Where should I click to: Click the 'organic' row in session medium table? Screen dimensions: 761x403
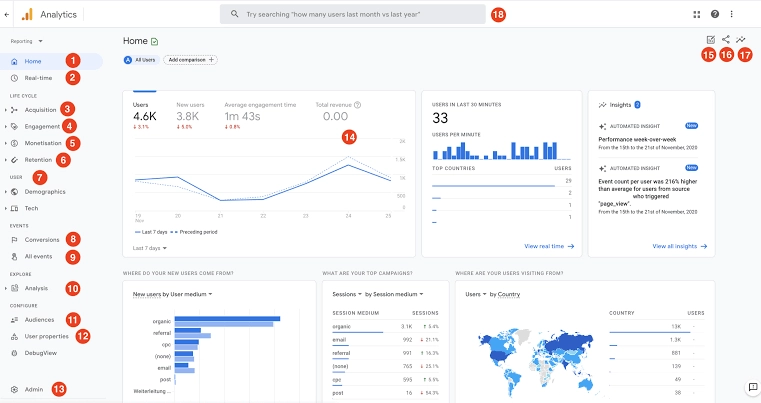385,327
